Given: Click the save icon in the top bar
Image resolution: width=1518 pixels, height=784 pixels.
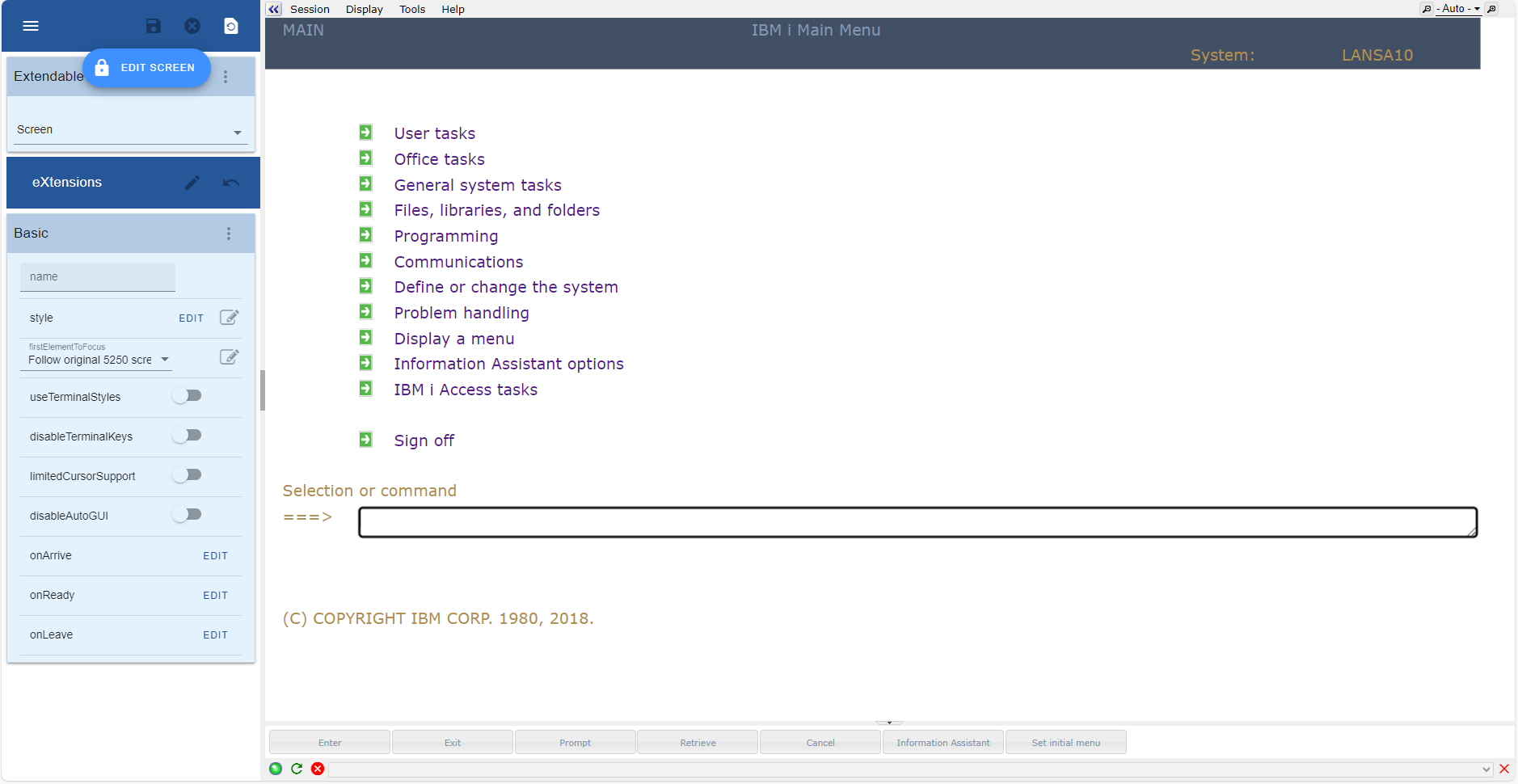Looking at the screenshot, I should pyautogui.click(x=153, y=26).
